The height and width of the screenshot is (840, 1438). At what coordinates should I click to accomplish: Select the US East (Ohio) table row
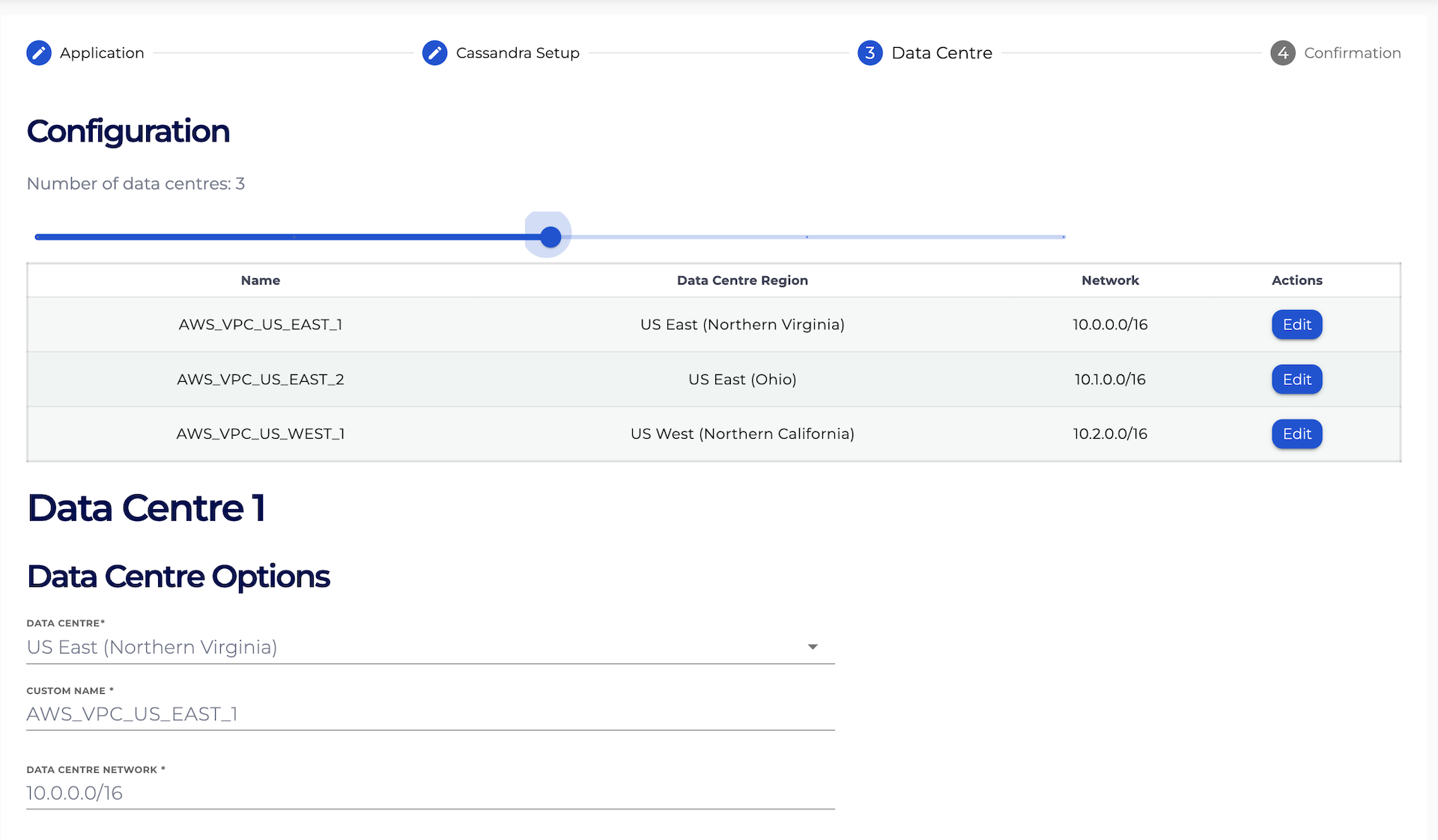[x=741, y=380]
